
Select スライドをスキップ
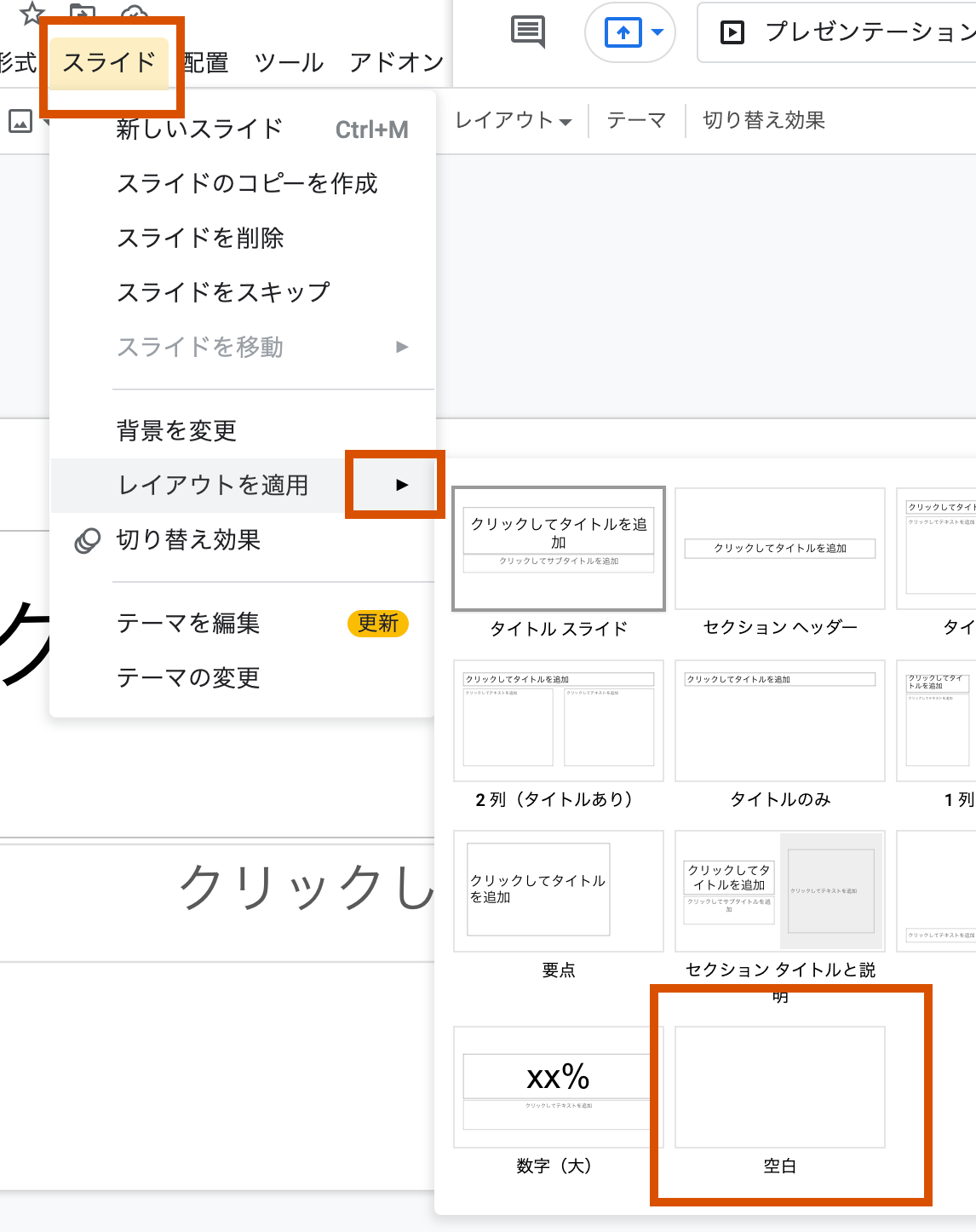[243, 292]
